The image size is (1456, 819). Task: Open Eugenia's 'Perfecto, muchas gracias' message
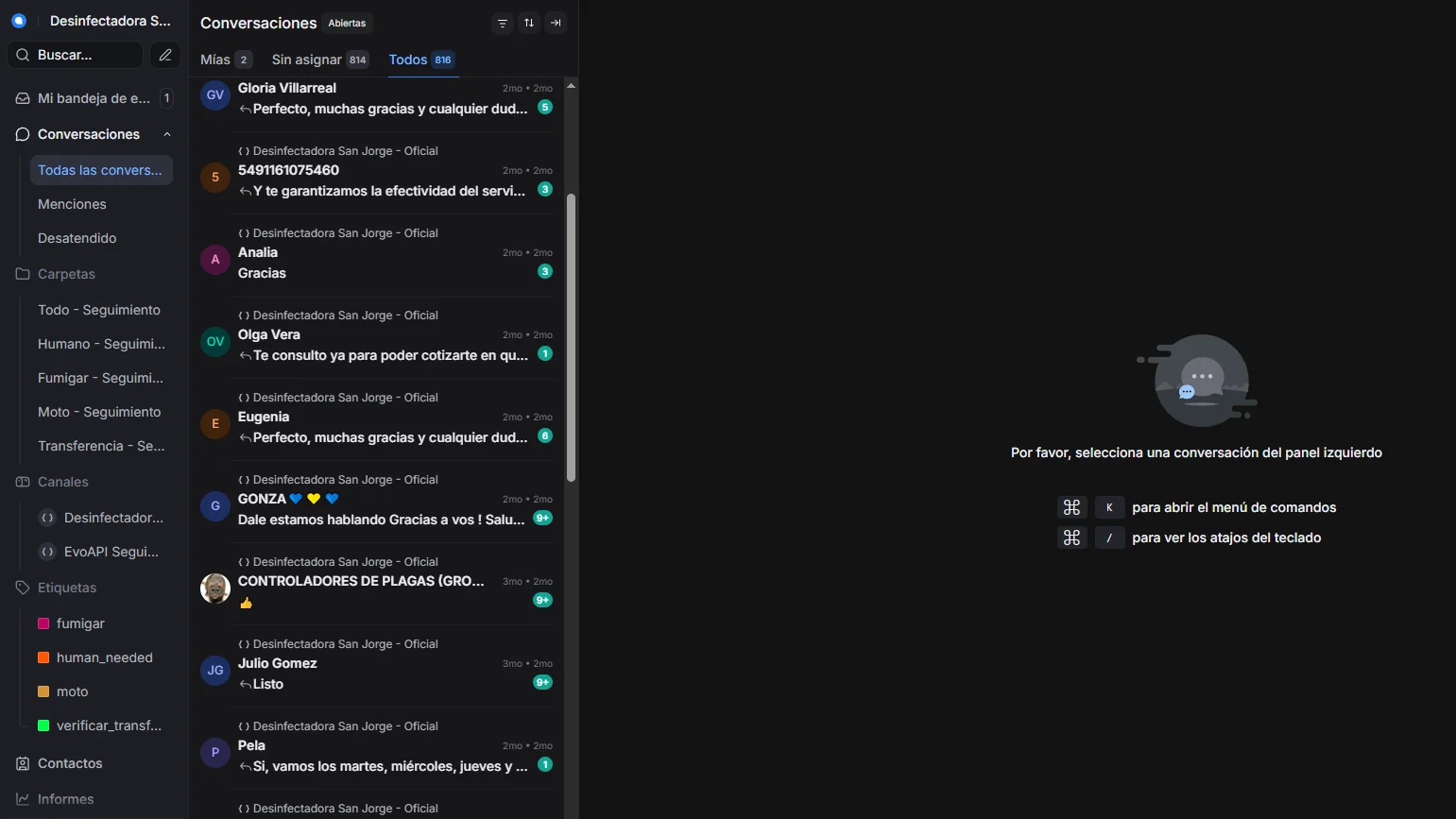point(376,419)
